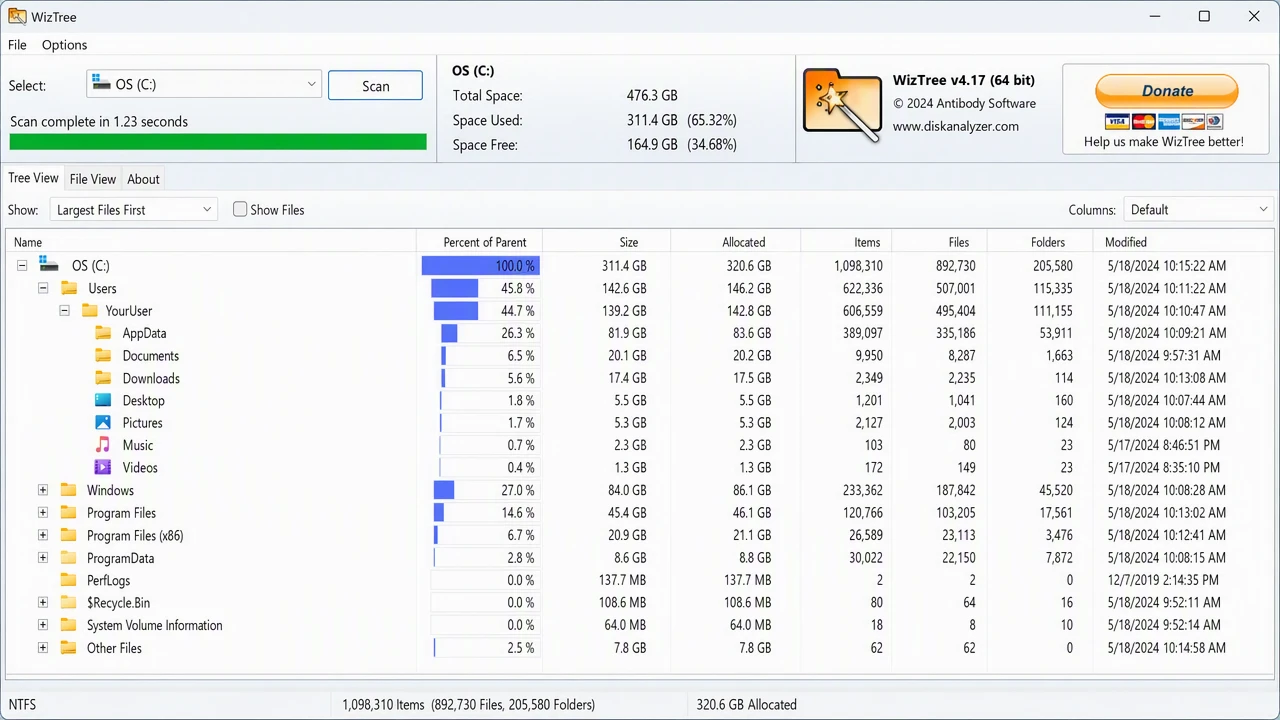1280x720 pixels.
Task: Select the PerfLogs row name
Action: (x=108, y=581)
